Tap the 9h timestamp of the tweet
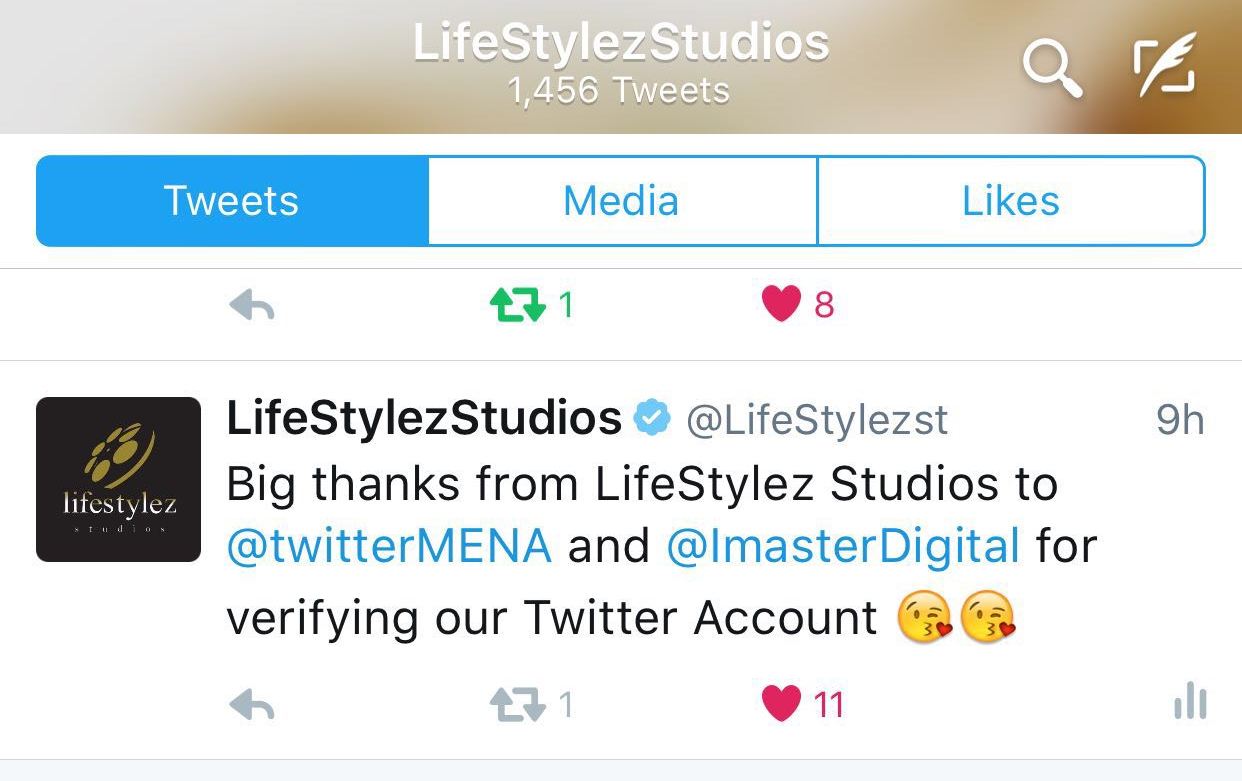The width and height of the screenshot is (1242, 781). (x=1180, y=420)
